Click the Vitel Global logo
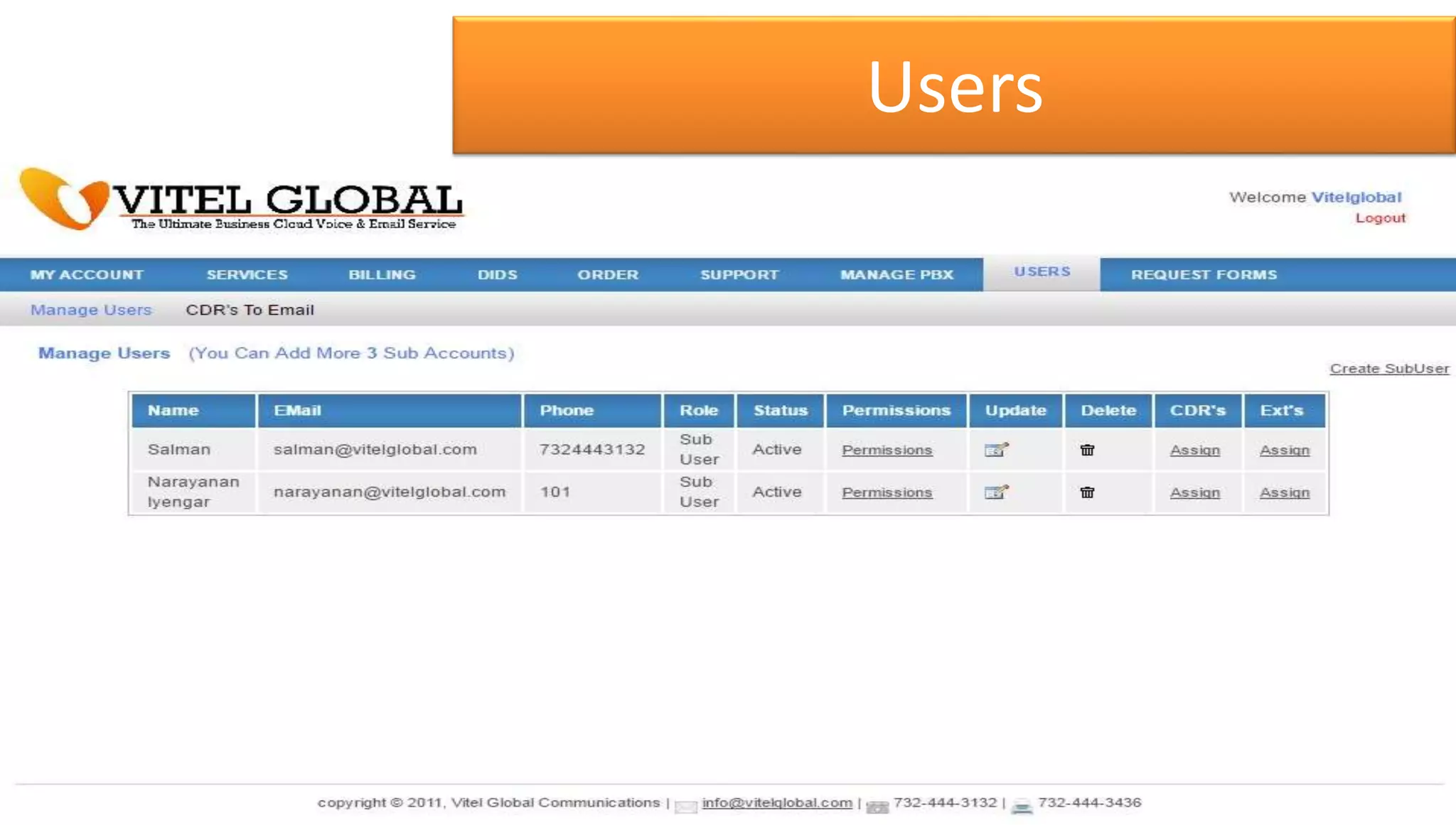1456x825 pixels. tap(241, 200)
